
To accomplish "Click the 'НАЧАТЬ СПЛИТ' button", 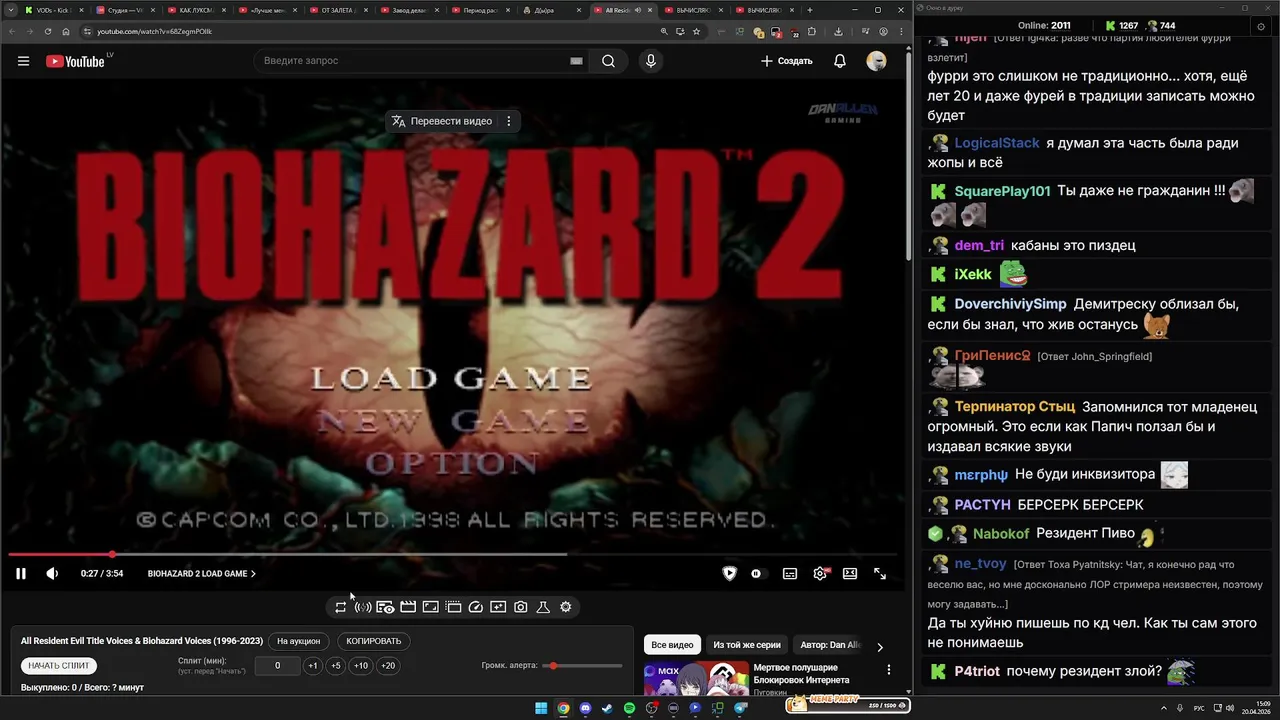I will click(x=59, y=665).
